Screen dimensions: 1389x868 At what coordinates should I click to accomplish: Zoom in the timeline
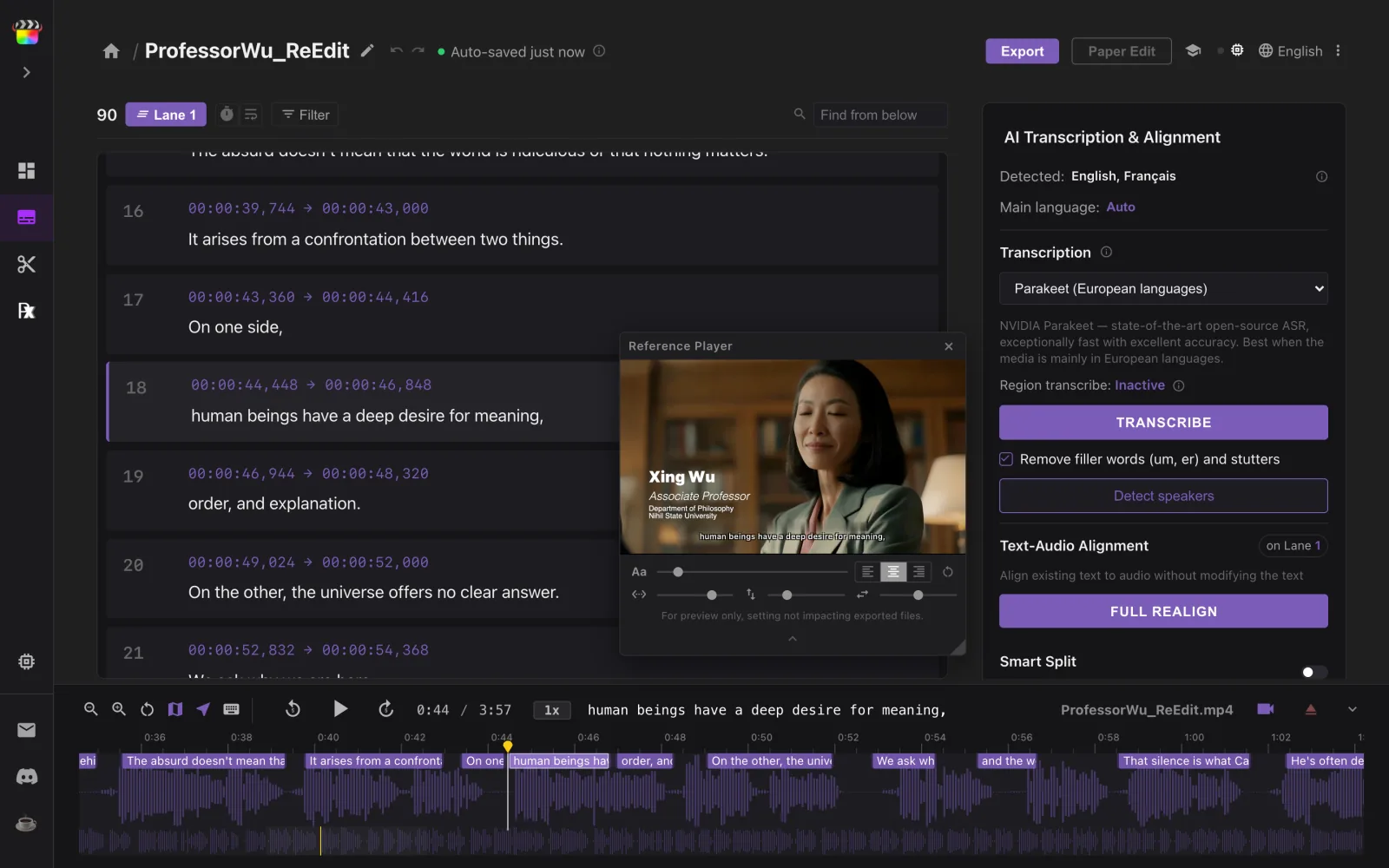point(119,709)
